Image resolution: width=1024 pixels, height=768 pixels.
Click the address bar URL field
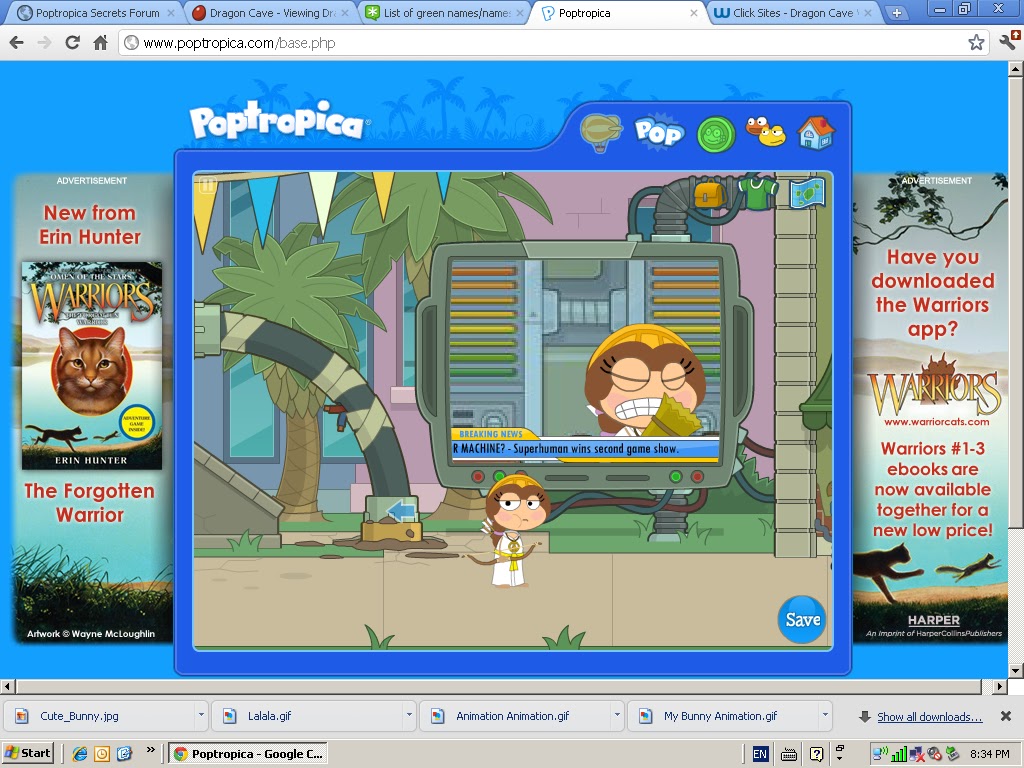549,43
